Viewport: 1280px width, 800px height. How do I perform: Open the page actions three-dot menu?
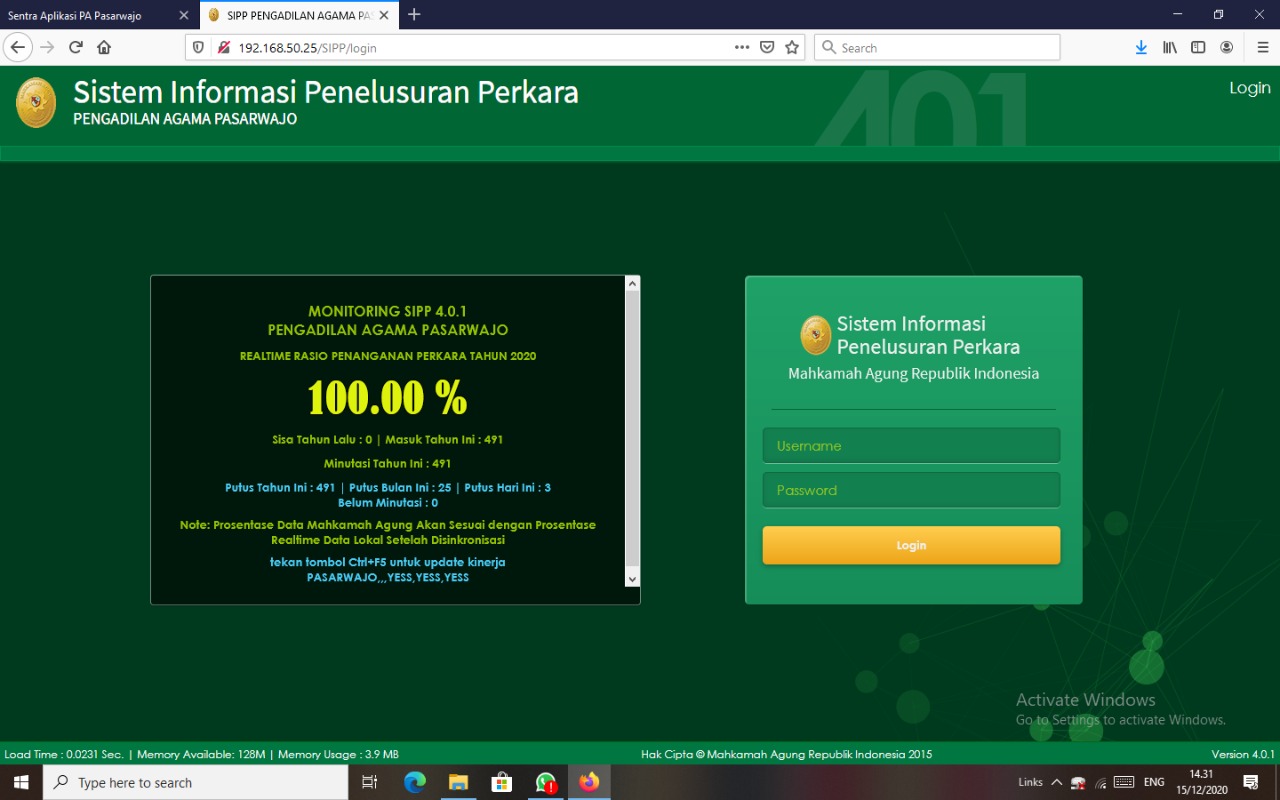742,47
